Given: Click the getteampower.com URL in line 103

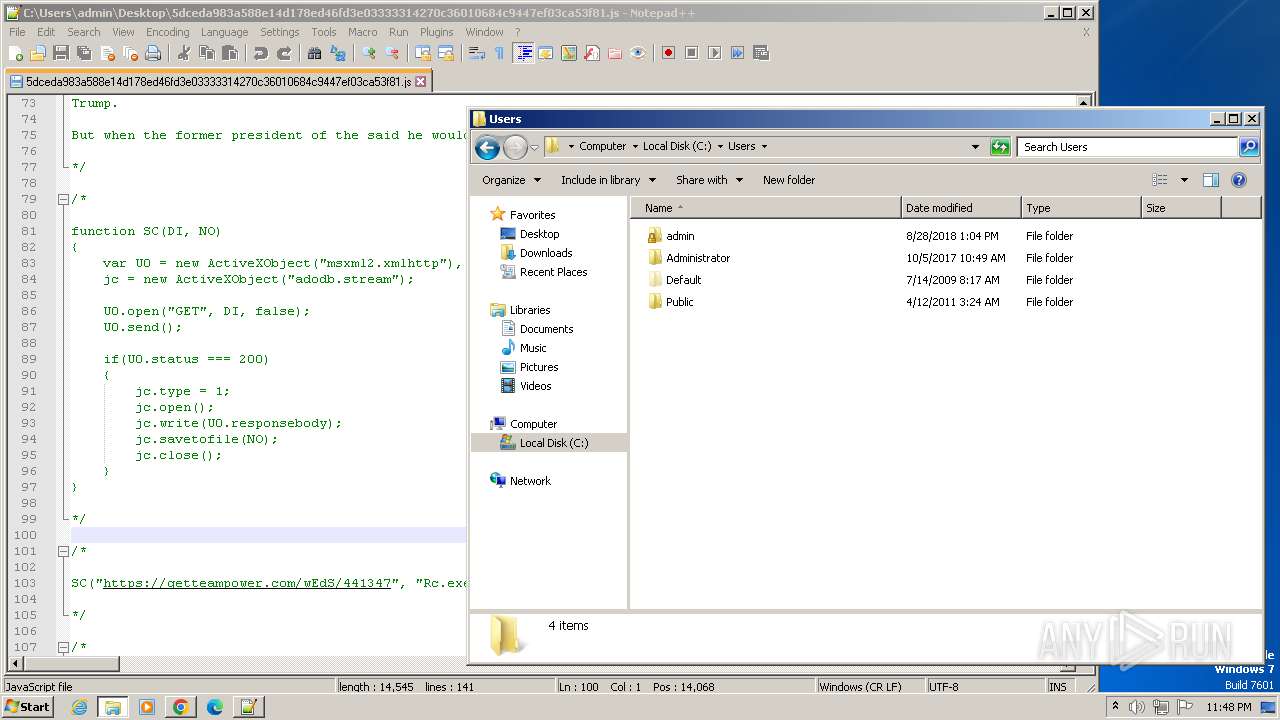Looking at the screenshot, I should 247,583.
